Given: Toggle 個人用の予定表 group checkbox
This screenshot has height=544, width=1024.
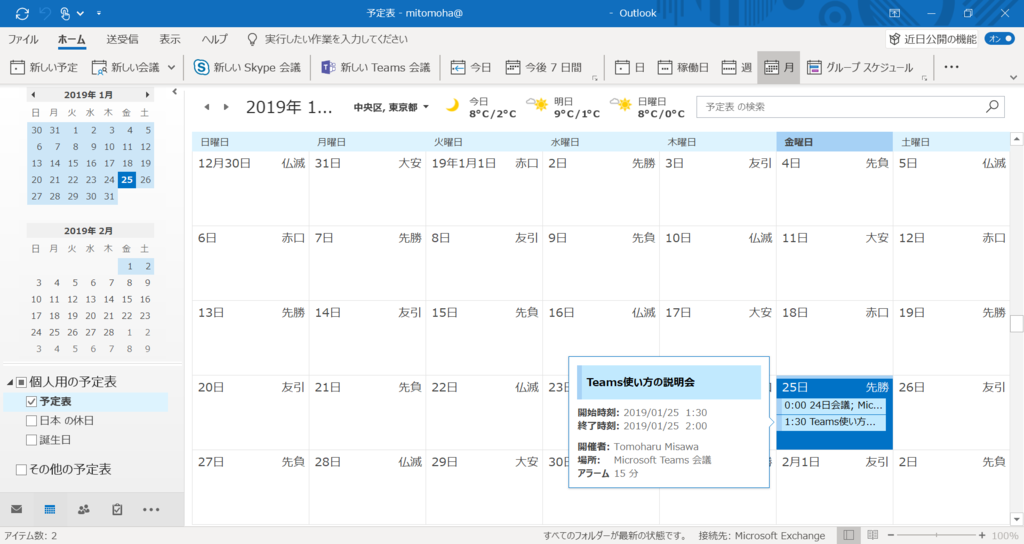Looking at the screenshot, I should 22,382.
